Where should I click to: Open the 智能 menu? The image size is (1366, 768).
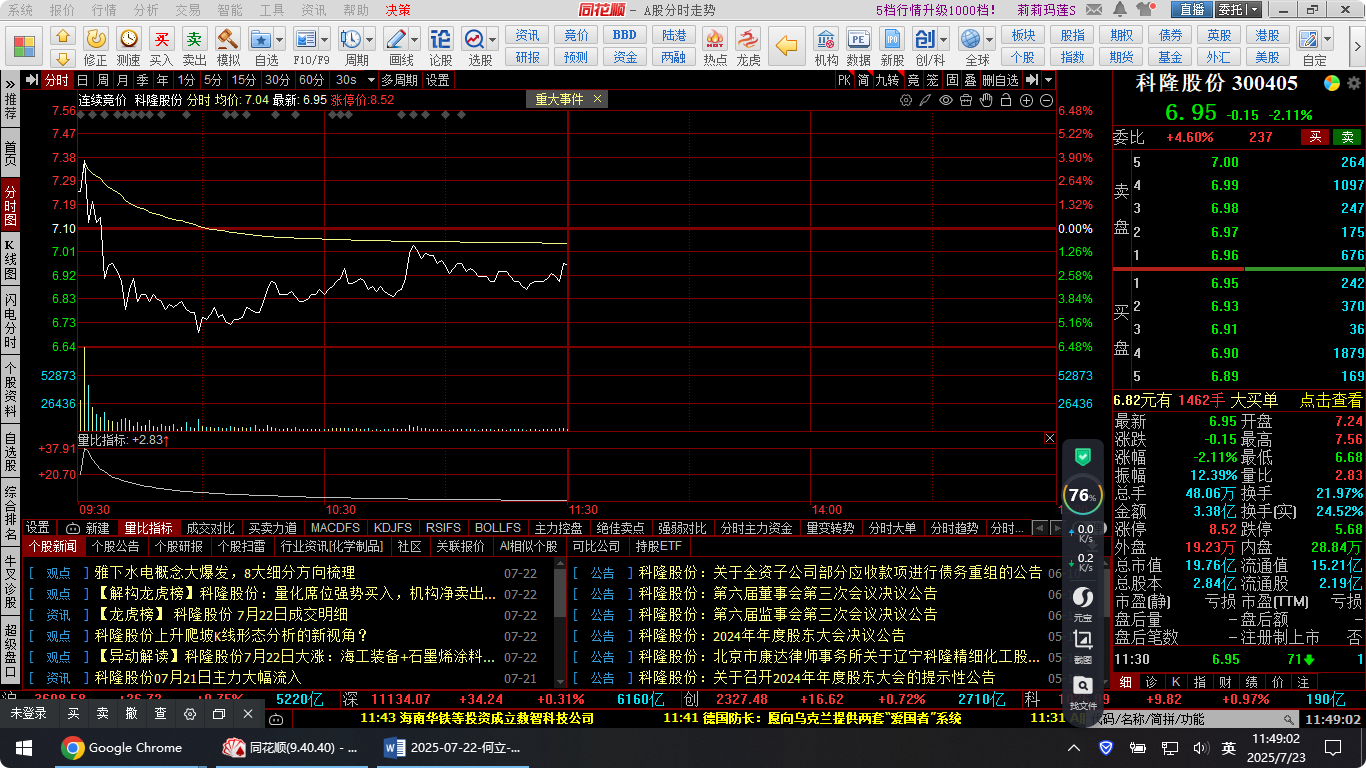[x=230, y=10]
